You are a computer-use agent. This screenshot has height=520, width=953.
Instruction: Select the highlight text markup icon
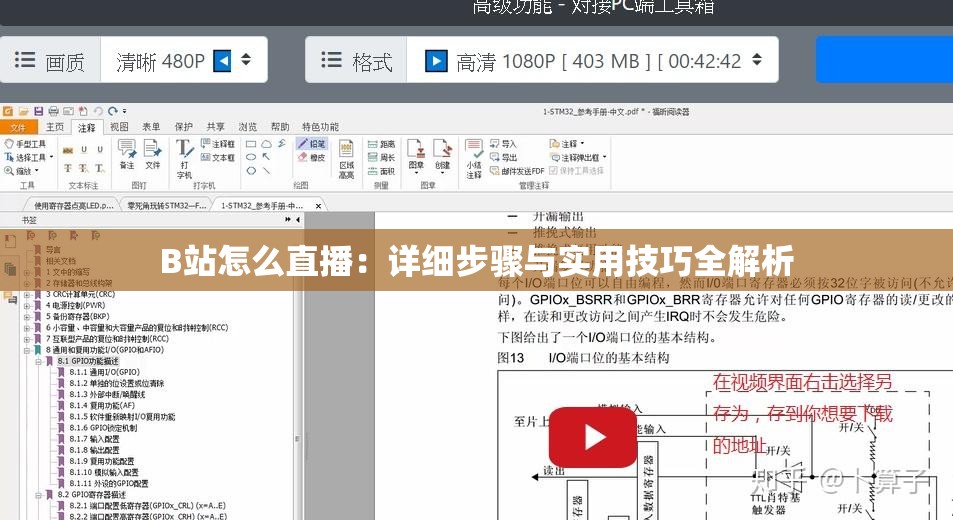(68, 150)
